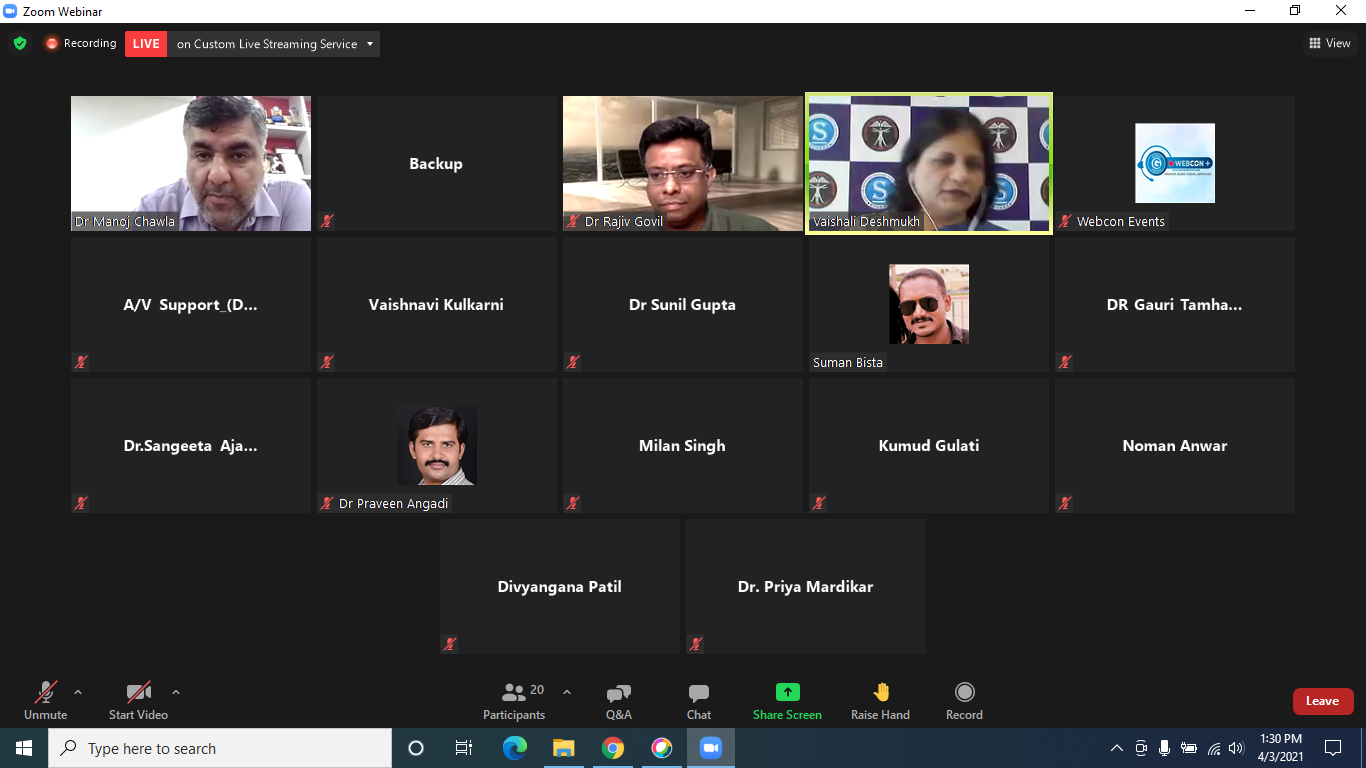Click the volume icon in system tray
Screen dimensions: 1366x768
tap(1236, 748)
